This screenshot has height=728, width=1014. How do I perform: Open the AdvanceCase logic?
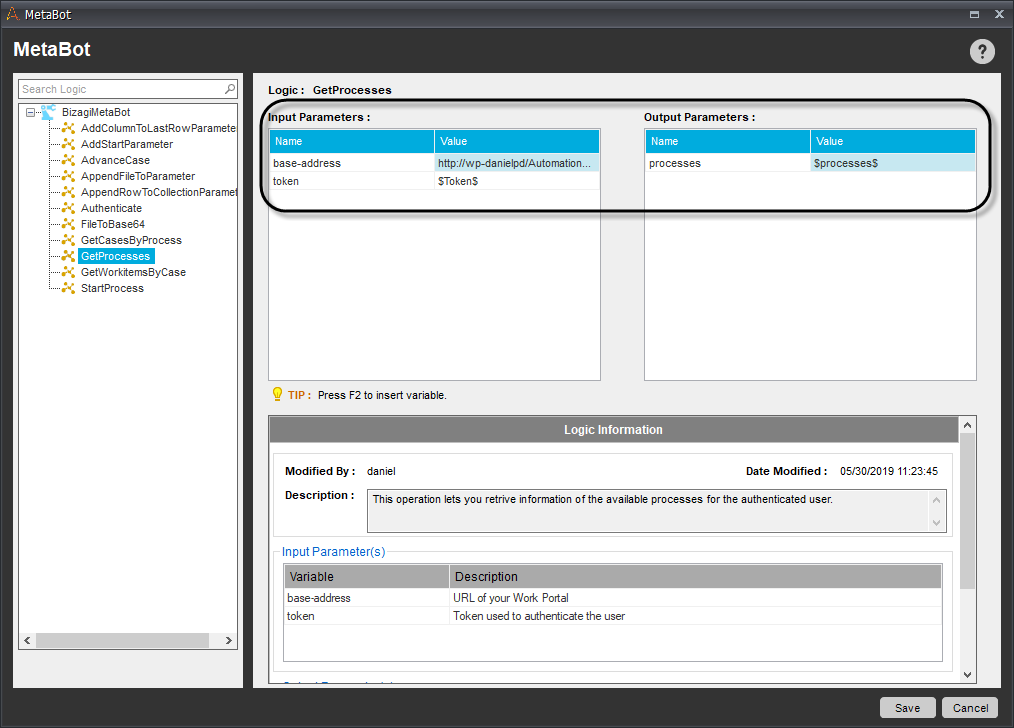[115, 160]
